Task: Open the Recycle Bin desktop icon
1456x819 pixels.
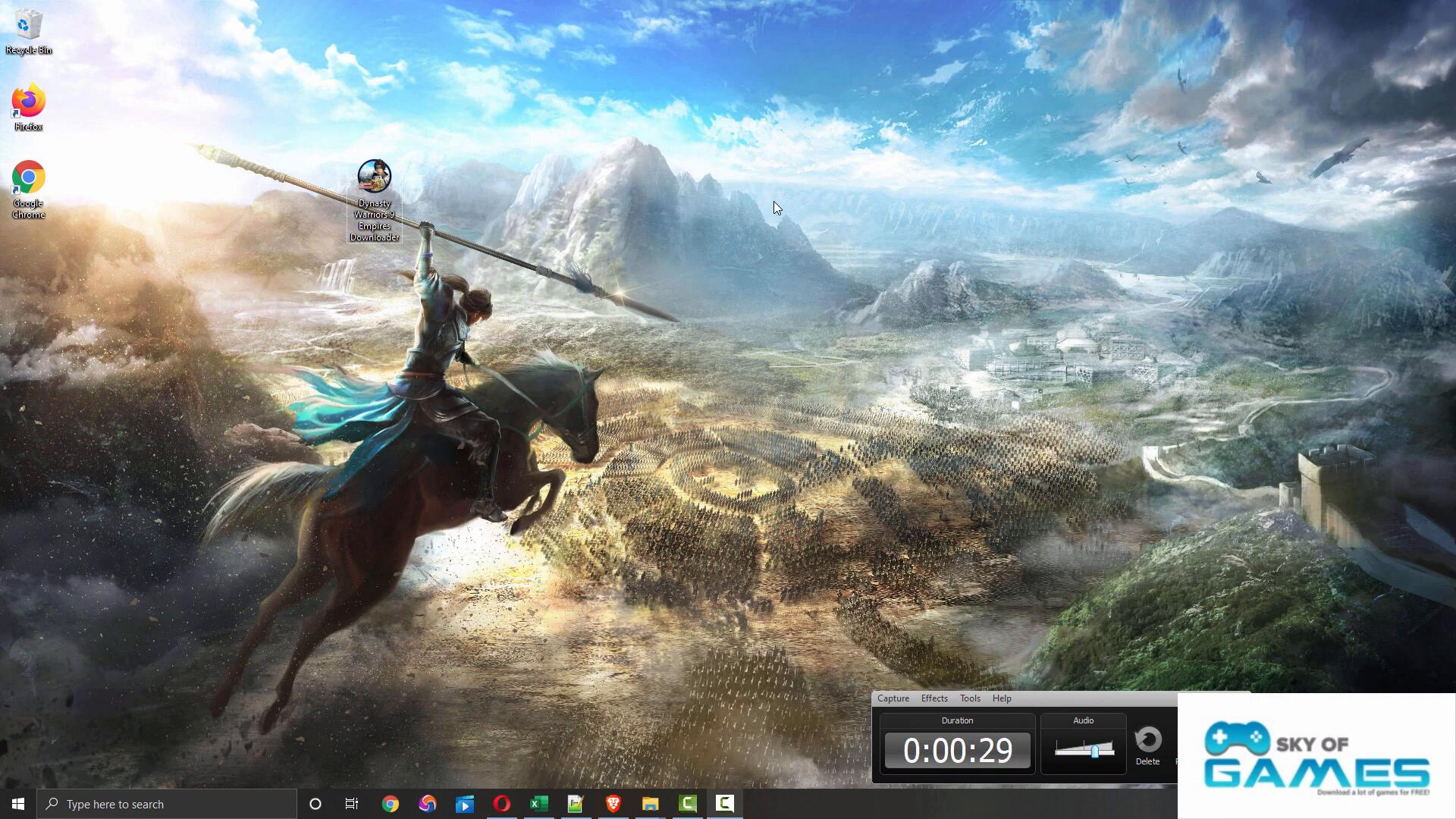Action: coord(28,30)
